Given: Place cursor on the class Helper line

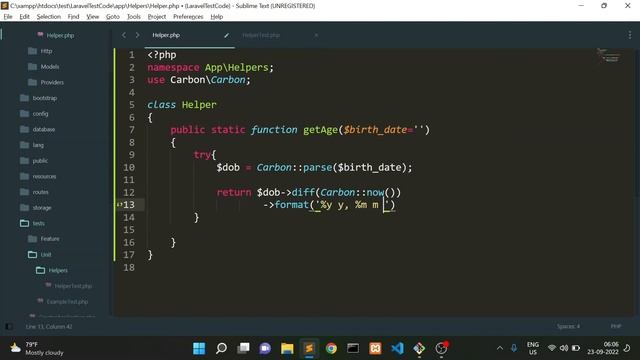Looking at the screenshot, I should click(182, 105).
